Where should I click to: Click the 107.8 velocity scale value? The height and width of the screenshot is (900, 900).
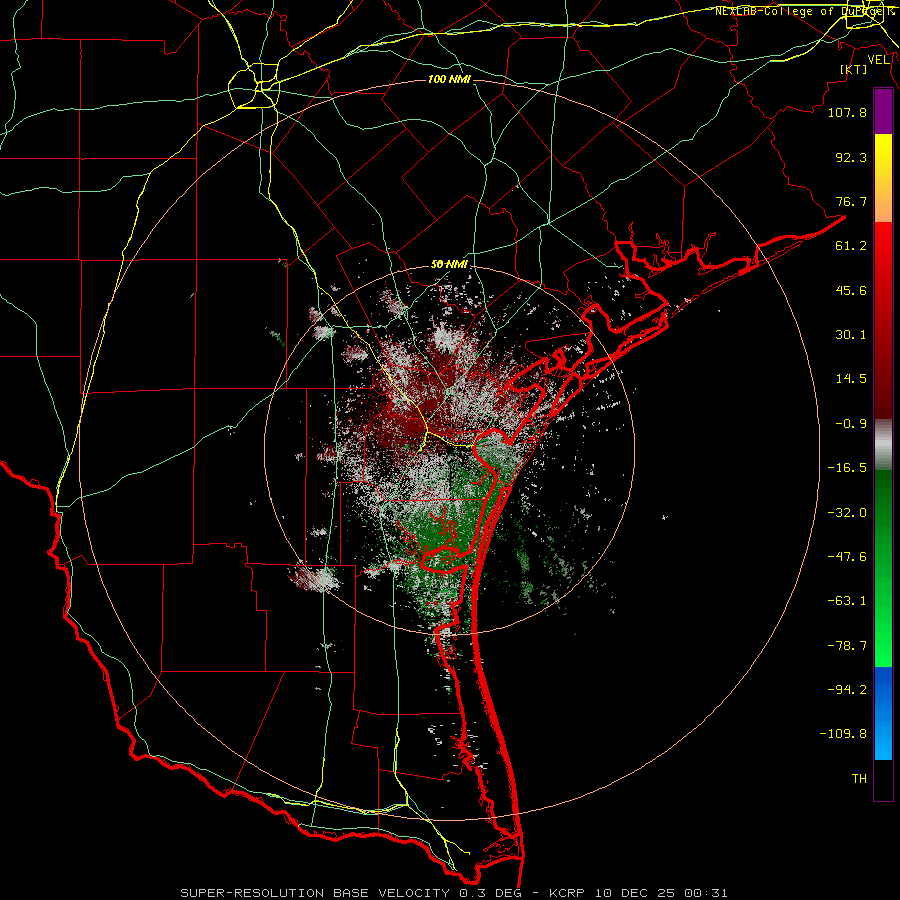tap(847, 112)
